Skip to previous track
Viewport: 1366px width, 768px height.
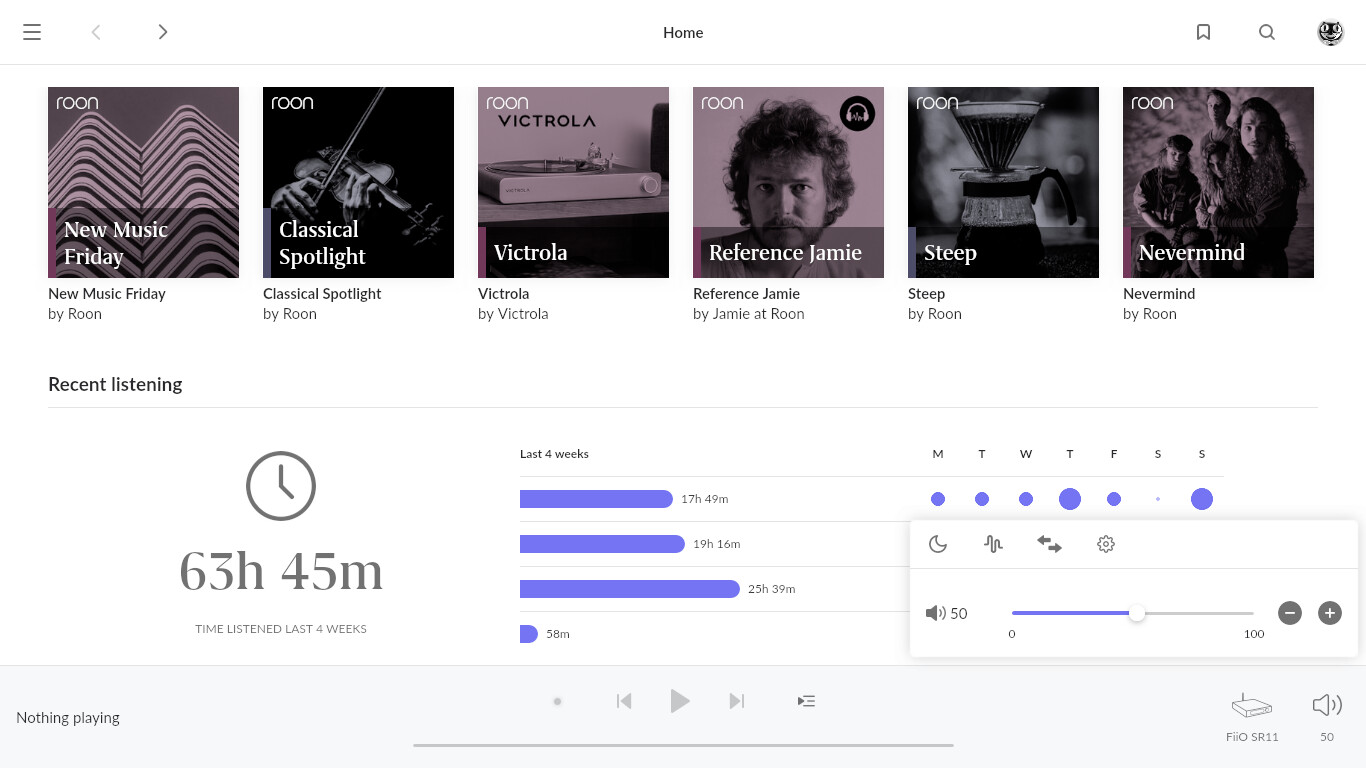(x=624, y=701)
